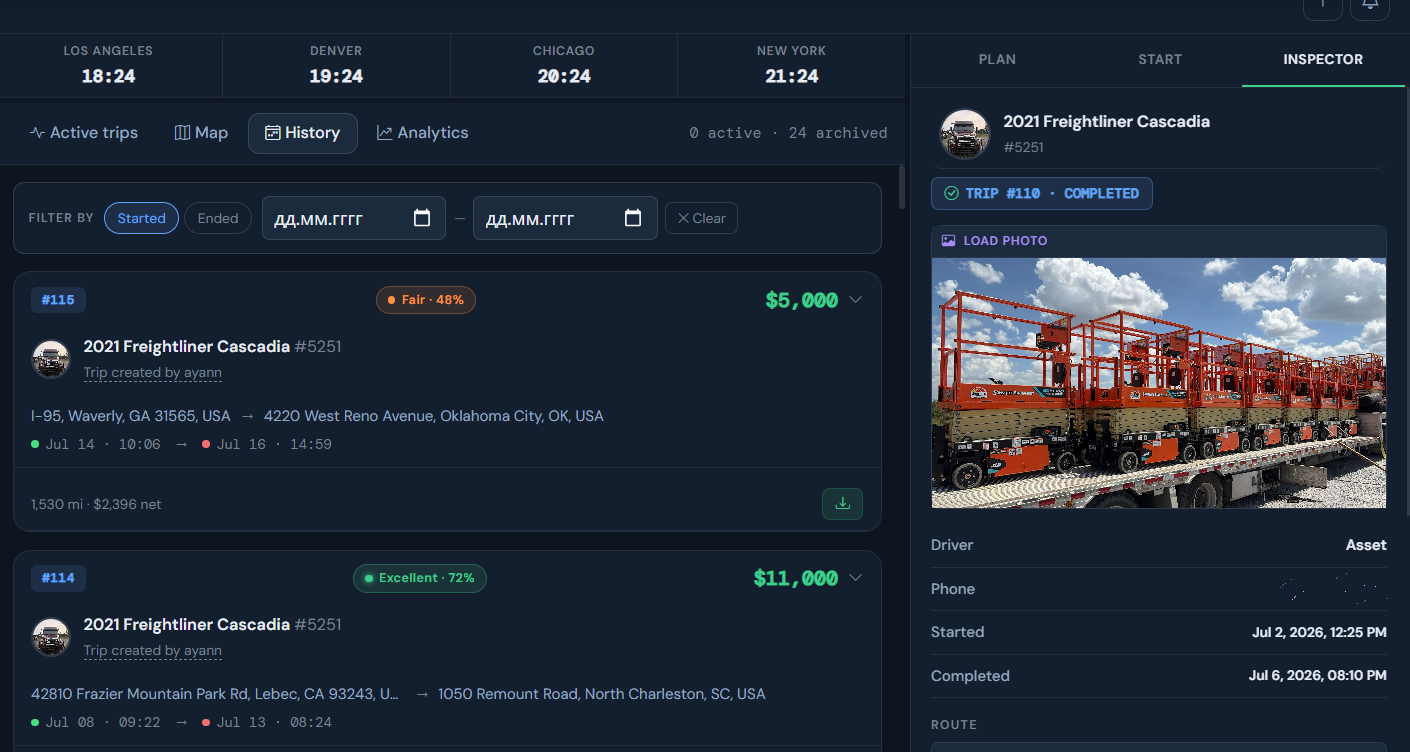Download report for trip #115
The width and height of the screenshot is (1410, 752).
click(842, 504)
